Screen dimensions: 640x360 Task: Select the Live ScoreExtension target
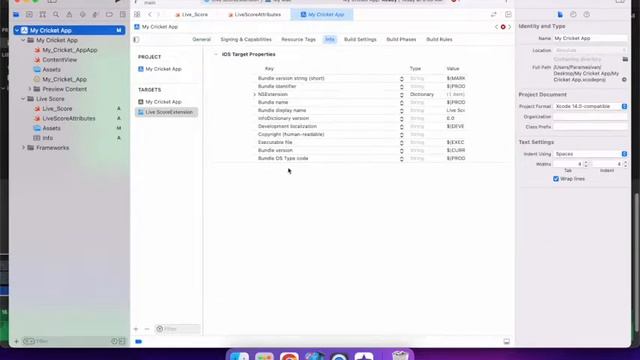(x=167, y=112)
